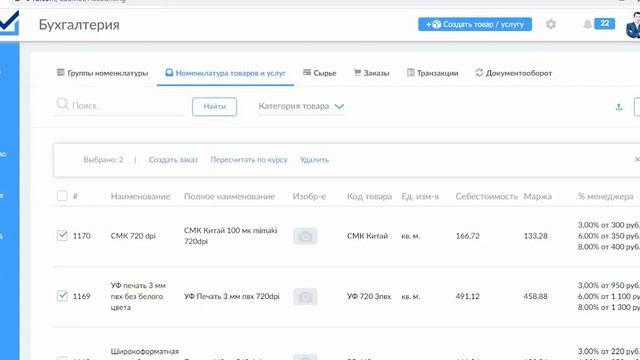This screenshot has height=360, width=640.
Task: Click the Документооборот refresh icon
Action: (x=479, y=72)
